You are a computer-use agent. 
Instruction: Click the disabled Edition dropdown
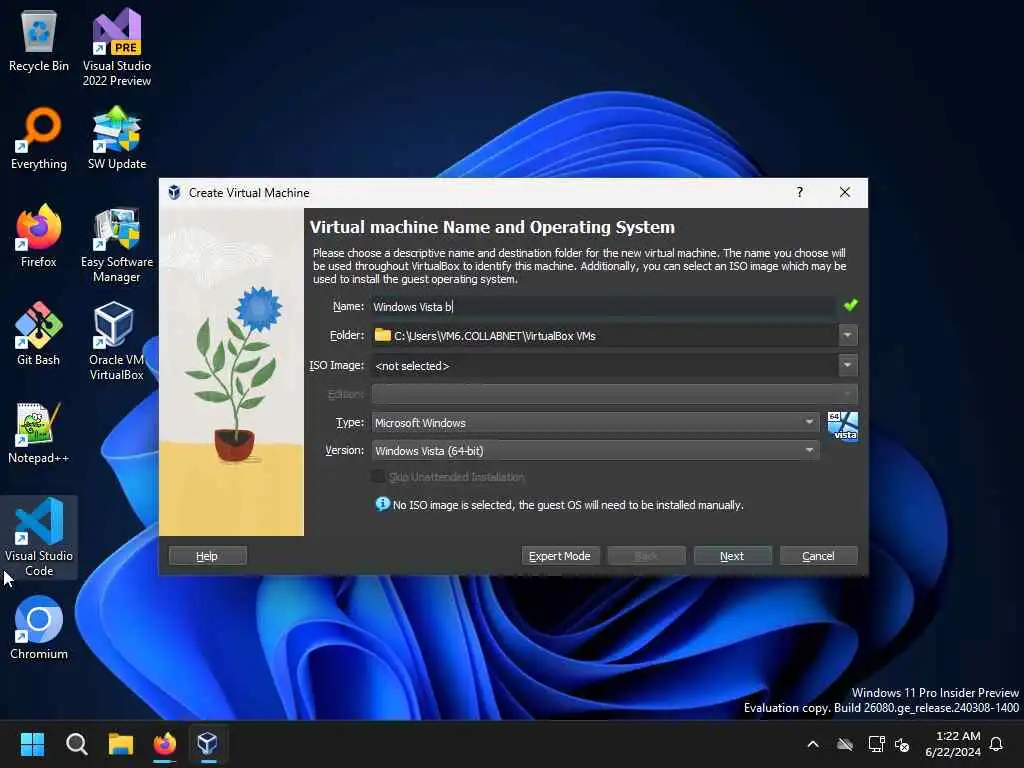[614, 394]
